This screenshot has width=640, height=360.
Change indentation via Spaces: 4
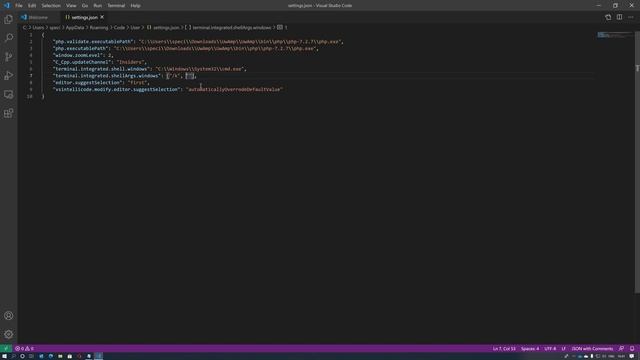[530, 349]
